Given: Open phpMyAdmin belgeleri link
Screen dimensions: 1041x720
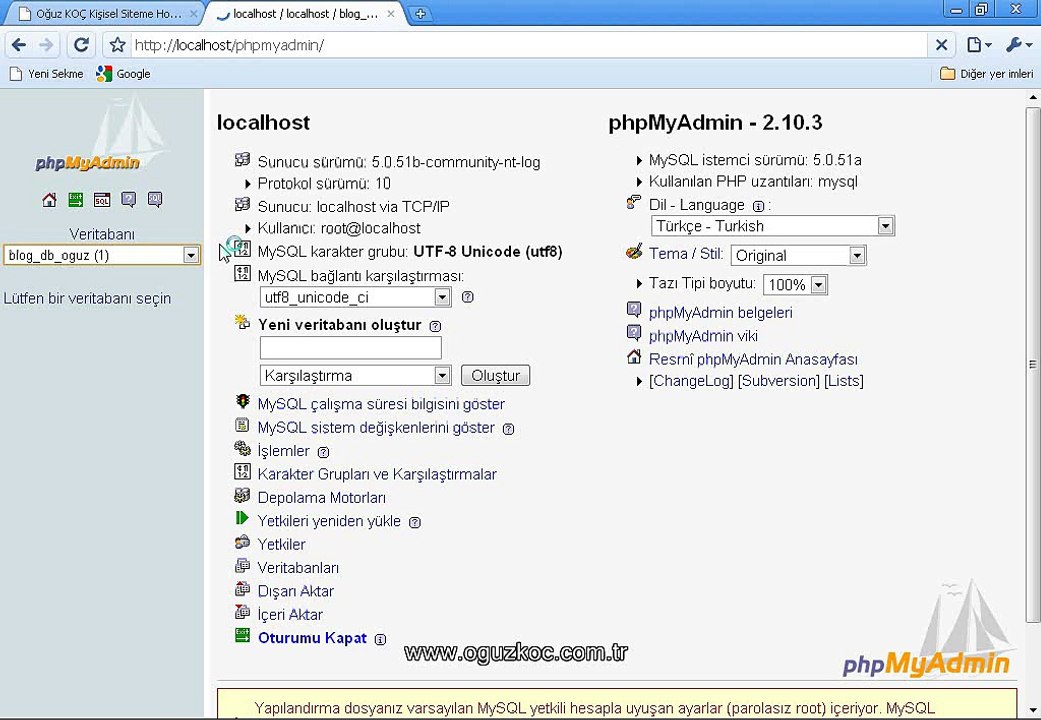Looking at the screenshot, I should [720, 312].
